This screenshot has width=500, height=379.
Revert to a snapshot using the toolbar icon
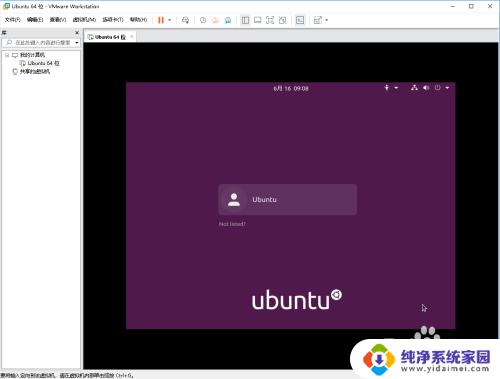point(215,20)
